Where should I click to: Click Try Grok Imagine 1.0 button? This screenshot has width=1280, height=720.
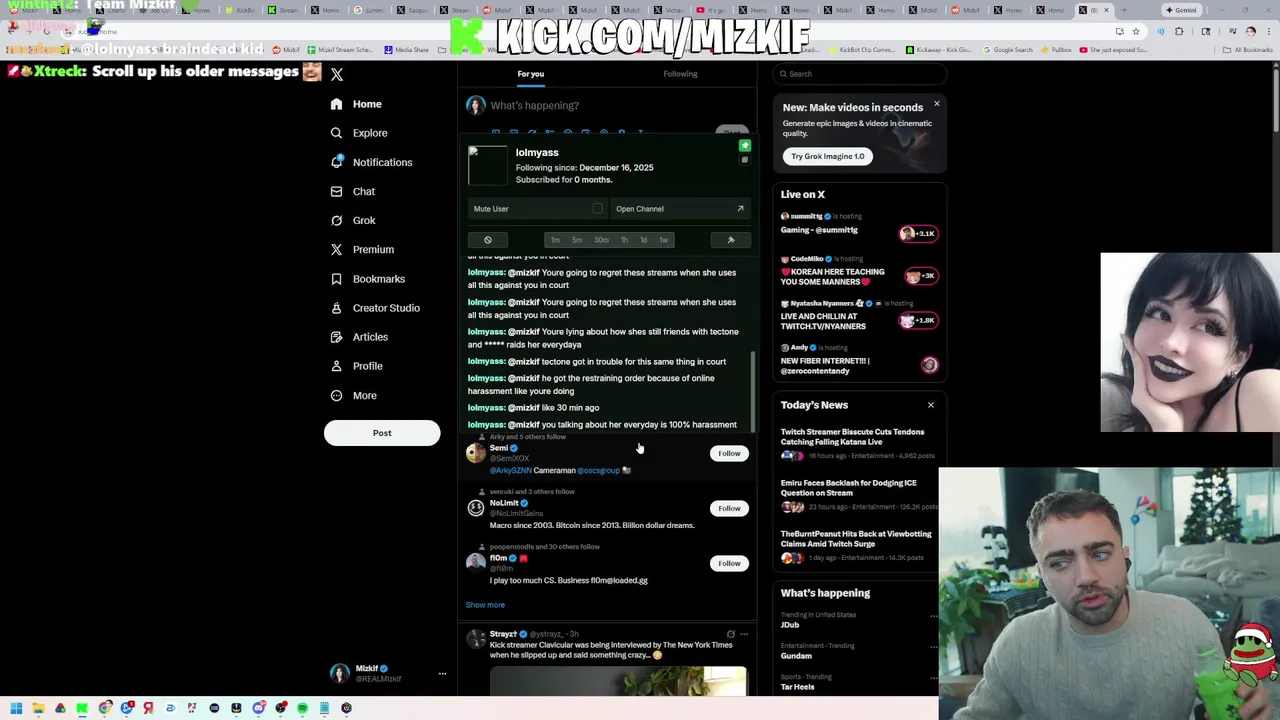[828, 156]
